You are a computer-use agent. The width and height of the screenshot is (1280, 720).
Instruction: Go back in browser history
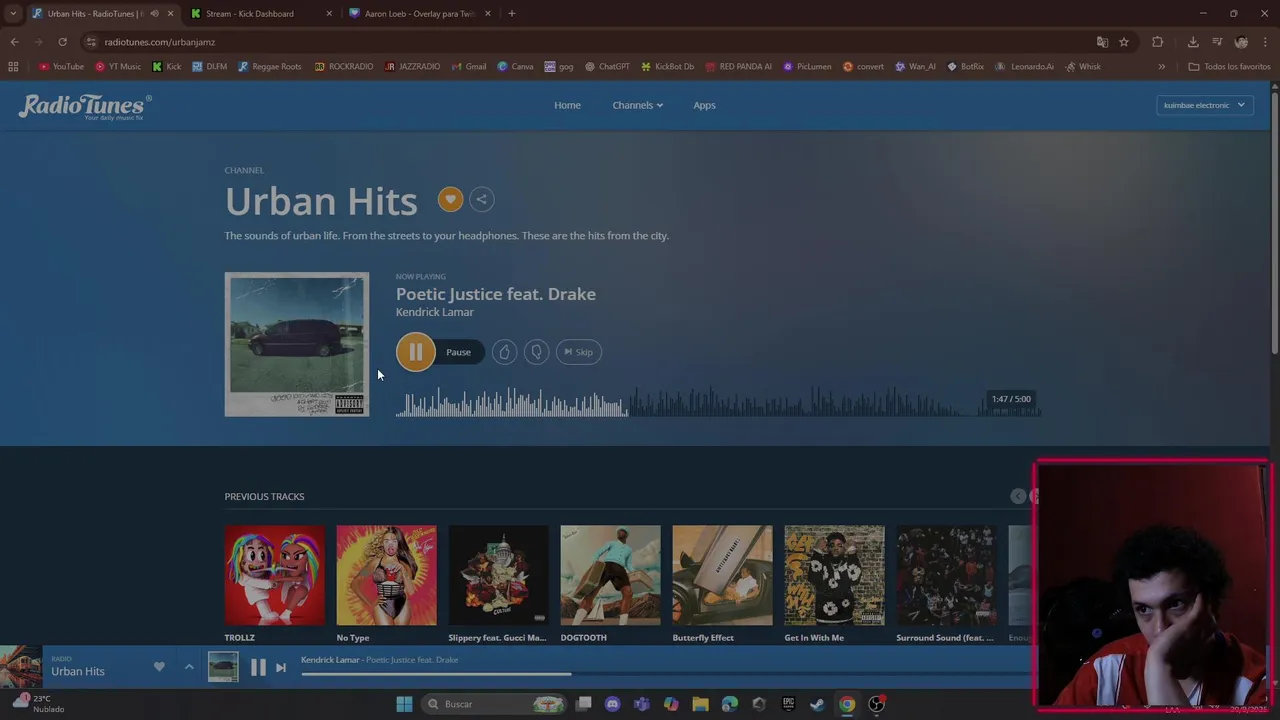(14, 42)
